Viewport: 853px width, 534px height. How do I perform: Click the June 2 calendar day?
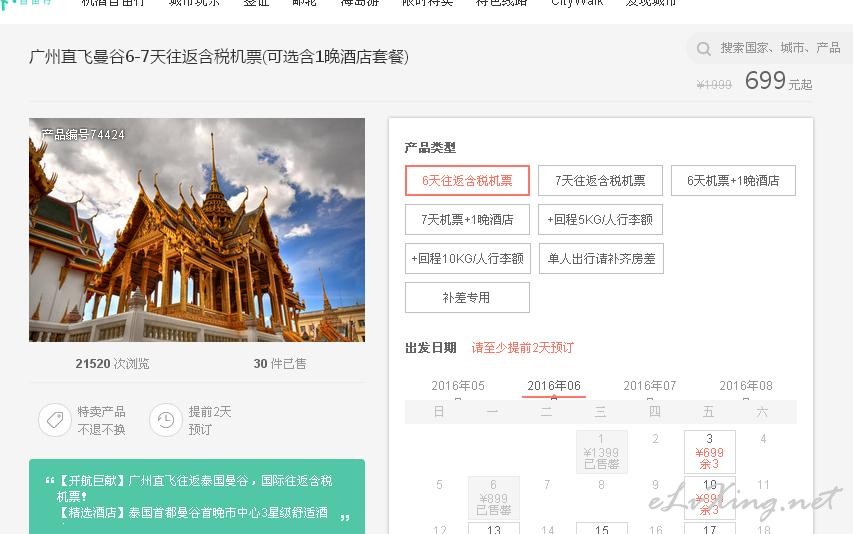click(656, 439)
